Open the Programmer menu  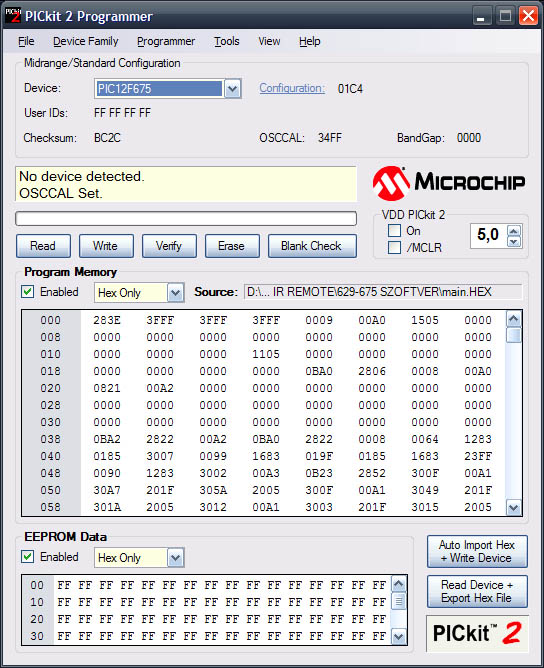coord(166,41)
